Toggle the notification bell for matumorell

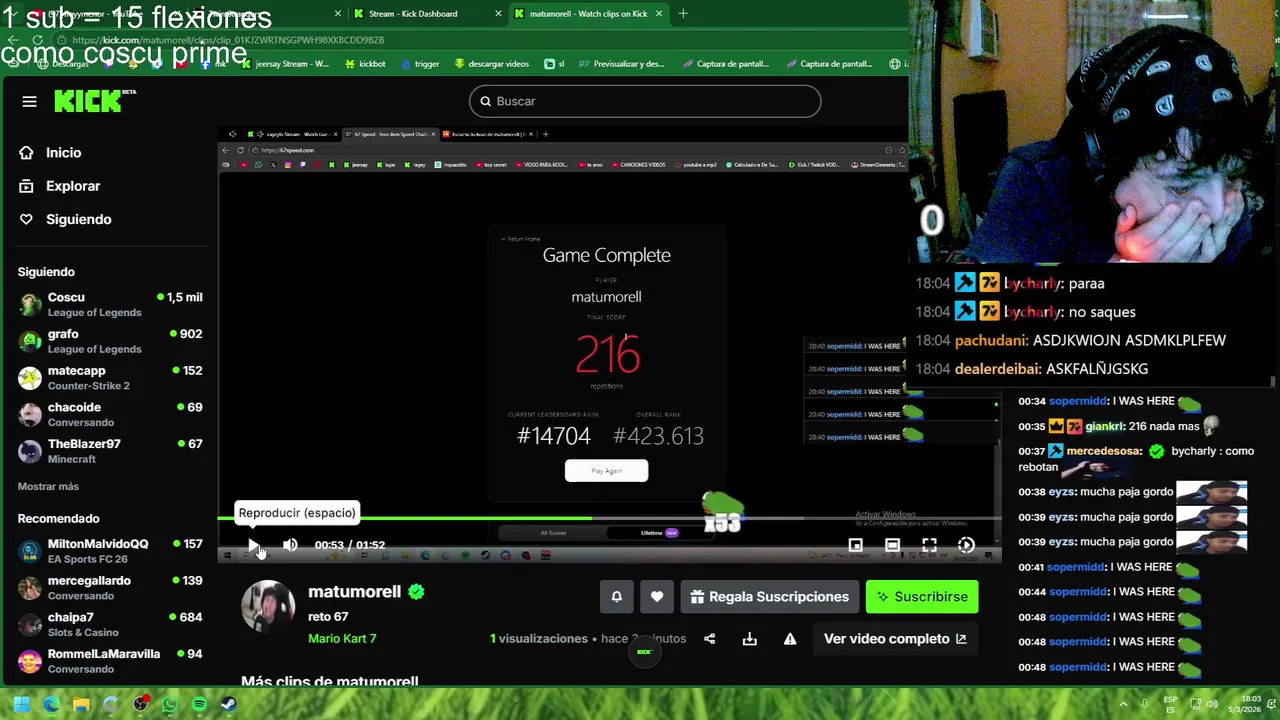click(x=617, y=597)
